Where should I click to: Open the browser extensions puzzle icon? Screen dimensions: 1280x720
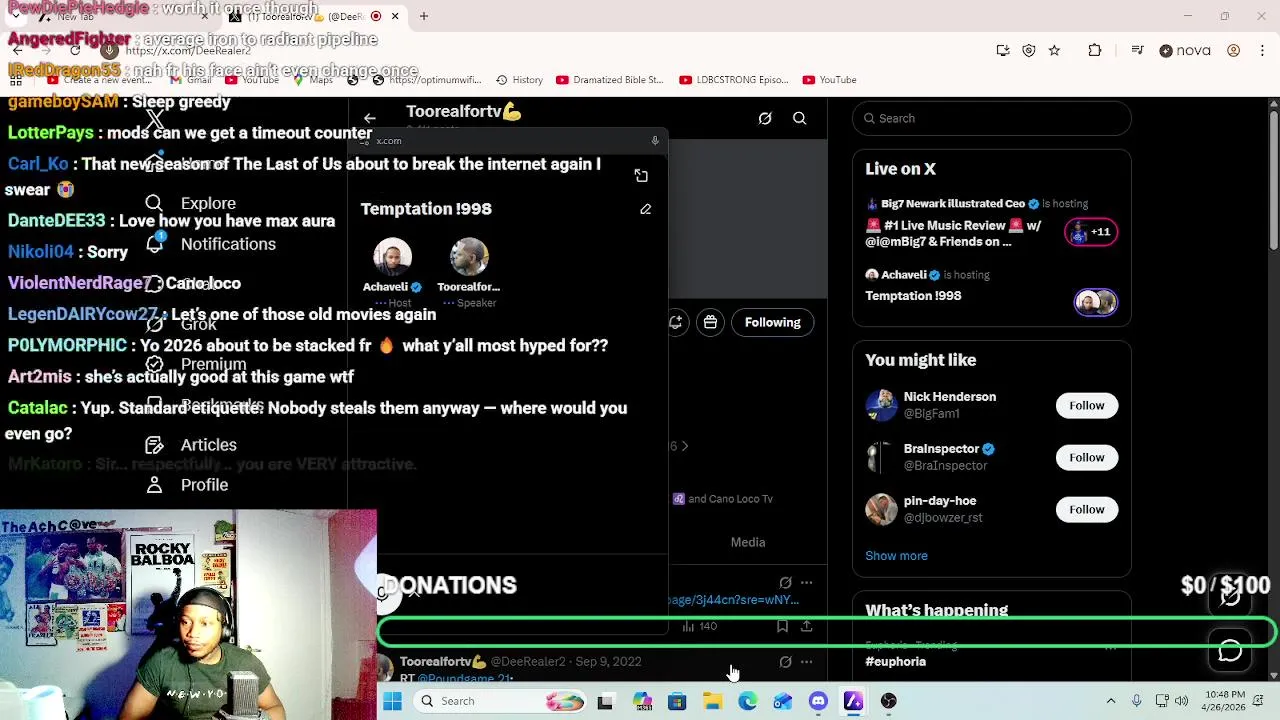1095,51
